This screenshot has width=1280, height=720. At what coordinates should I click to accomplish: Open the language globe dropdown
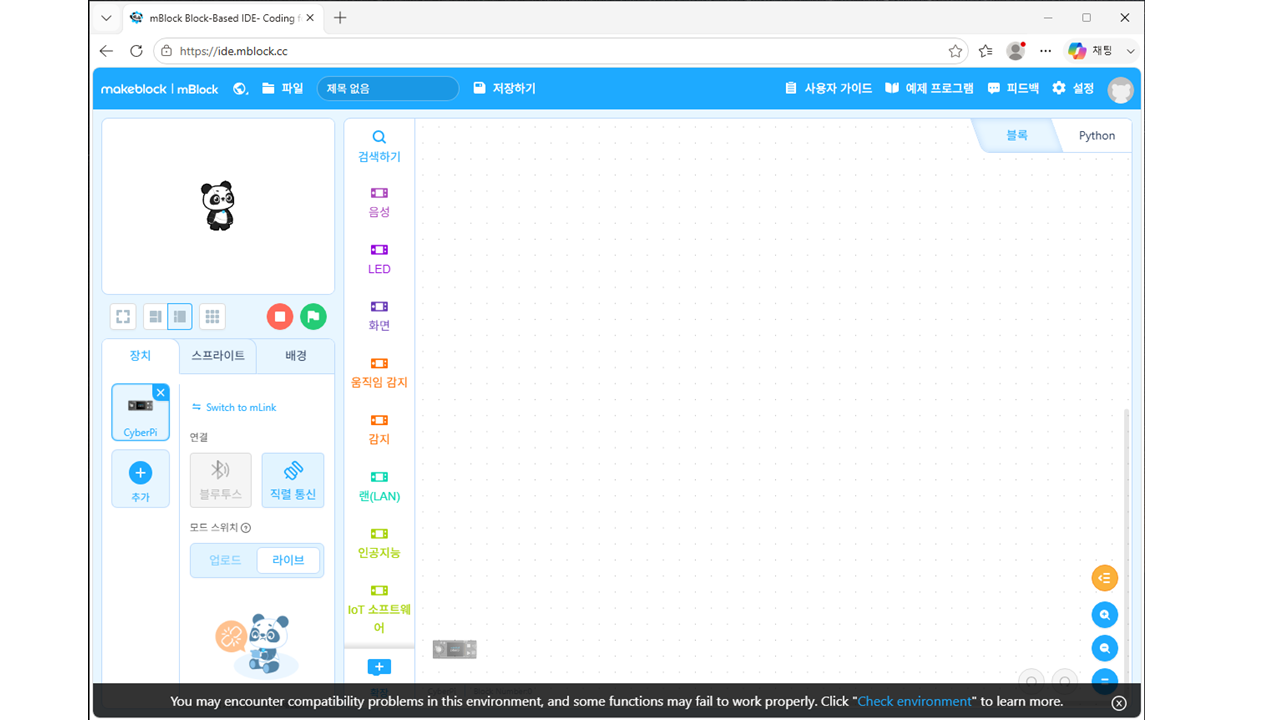[x=240, y=89]
